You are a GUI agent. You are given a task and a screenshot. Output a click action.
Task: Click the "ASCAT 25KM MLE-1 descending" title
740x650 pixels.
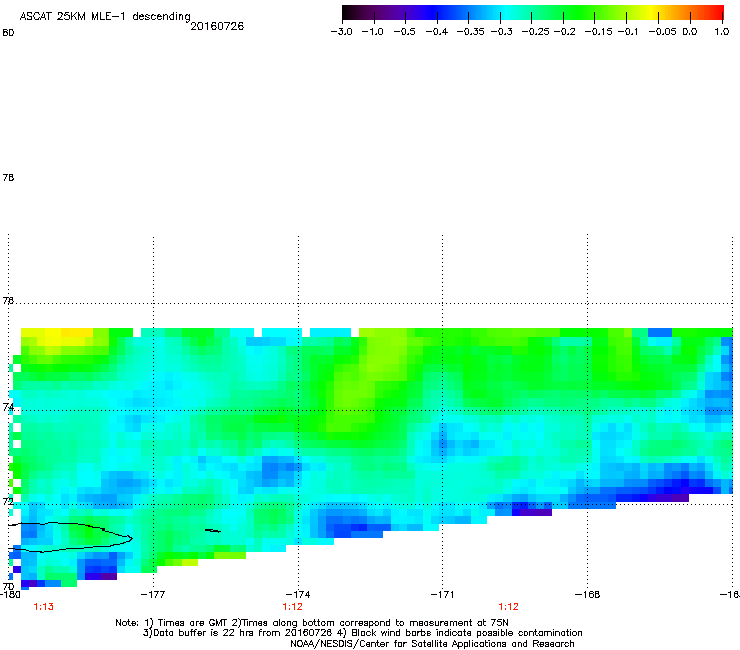(x=105, y=16)
